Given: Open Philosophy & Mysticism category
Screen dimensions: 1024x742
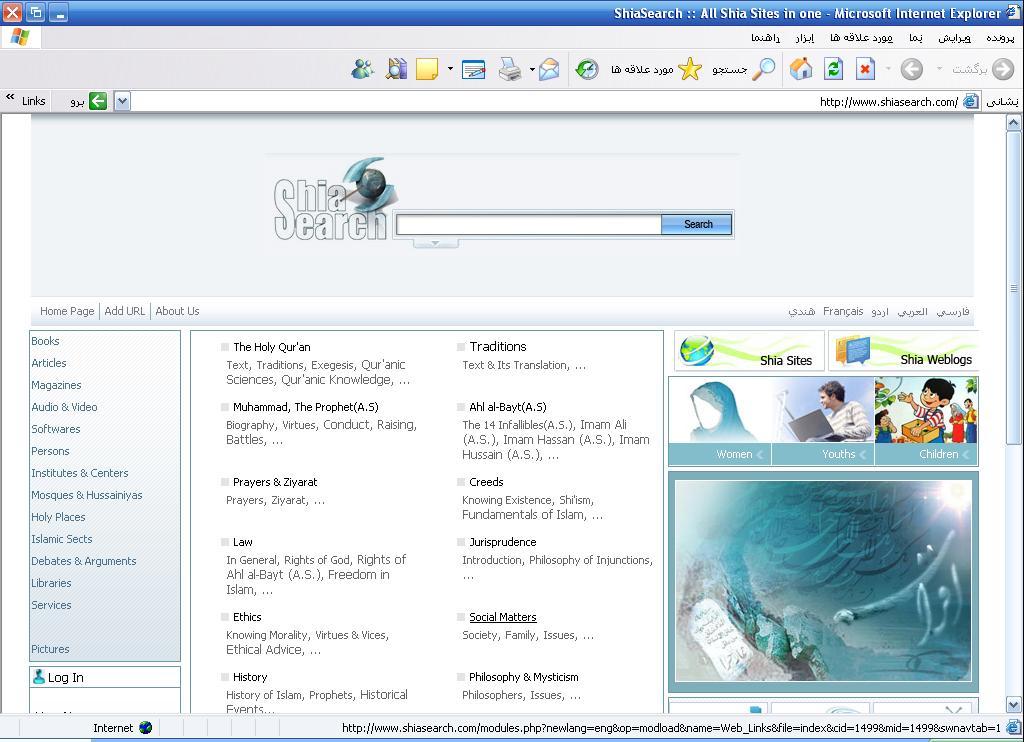Looking at the screenshot, I should pyautogui.click(x=524, y=677).
